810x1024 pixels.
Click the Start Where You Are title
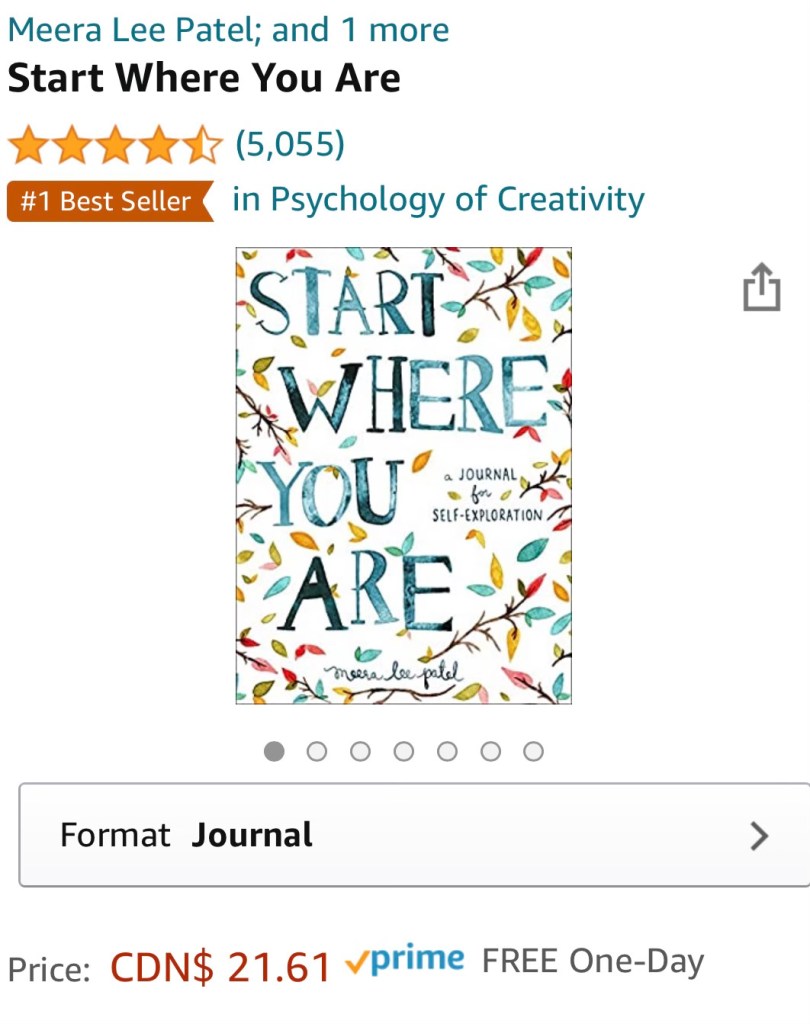tap(204, 78)
